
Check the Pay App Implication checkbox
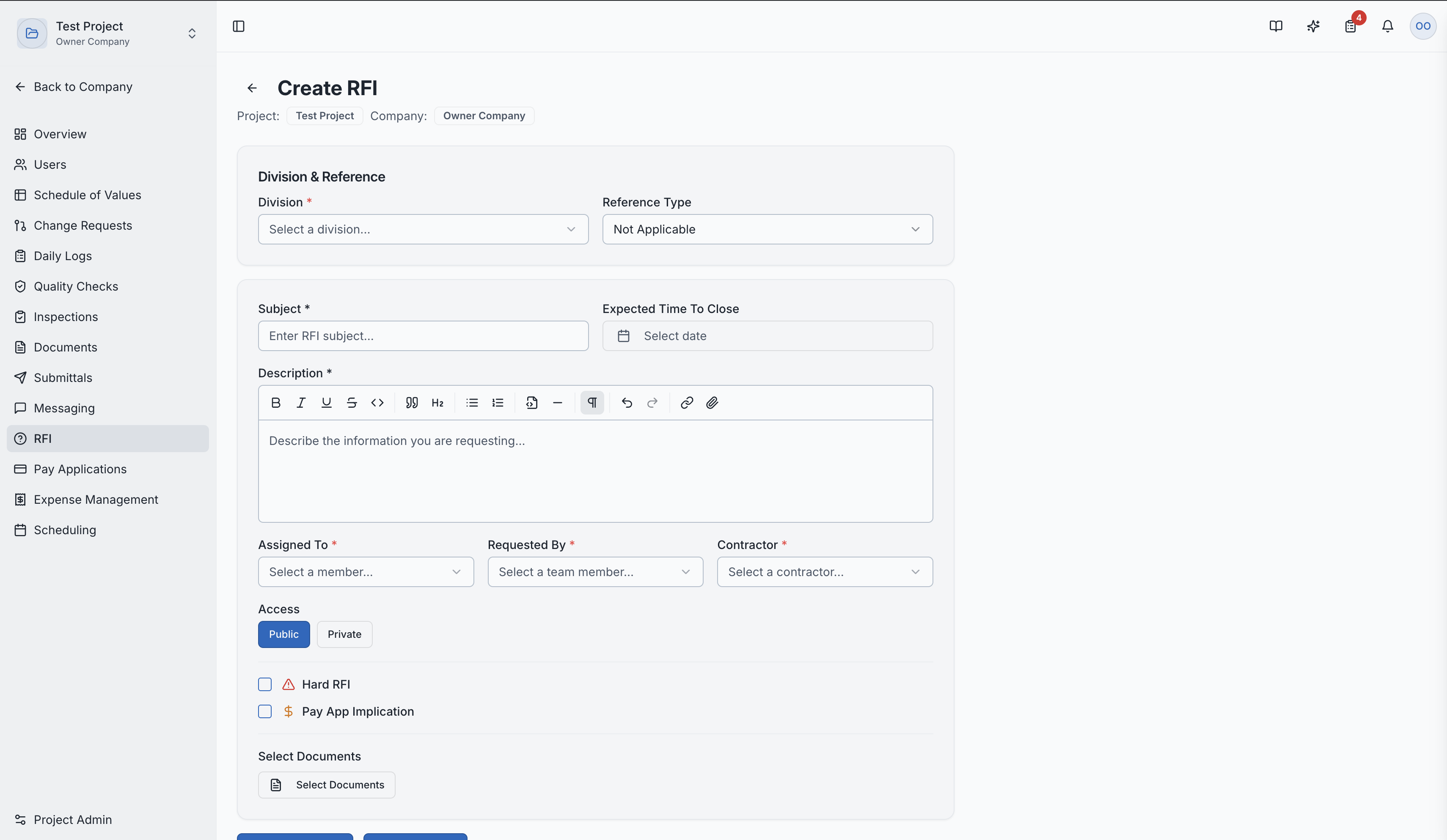point(265,711)
